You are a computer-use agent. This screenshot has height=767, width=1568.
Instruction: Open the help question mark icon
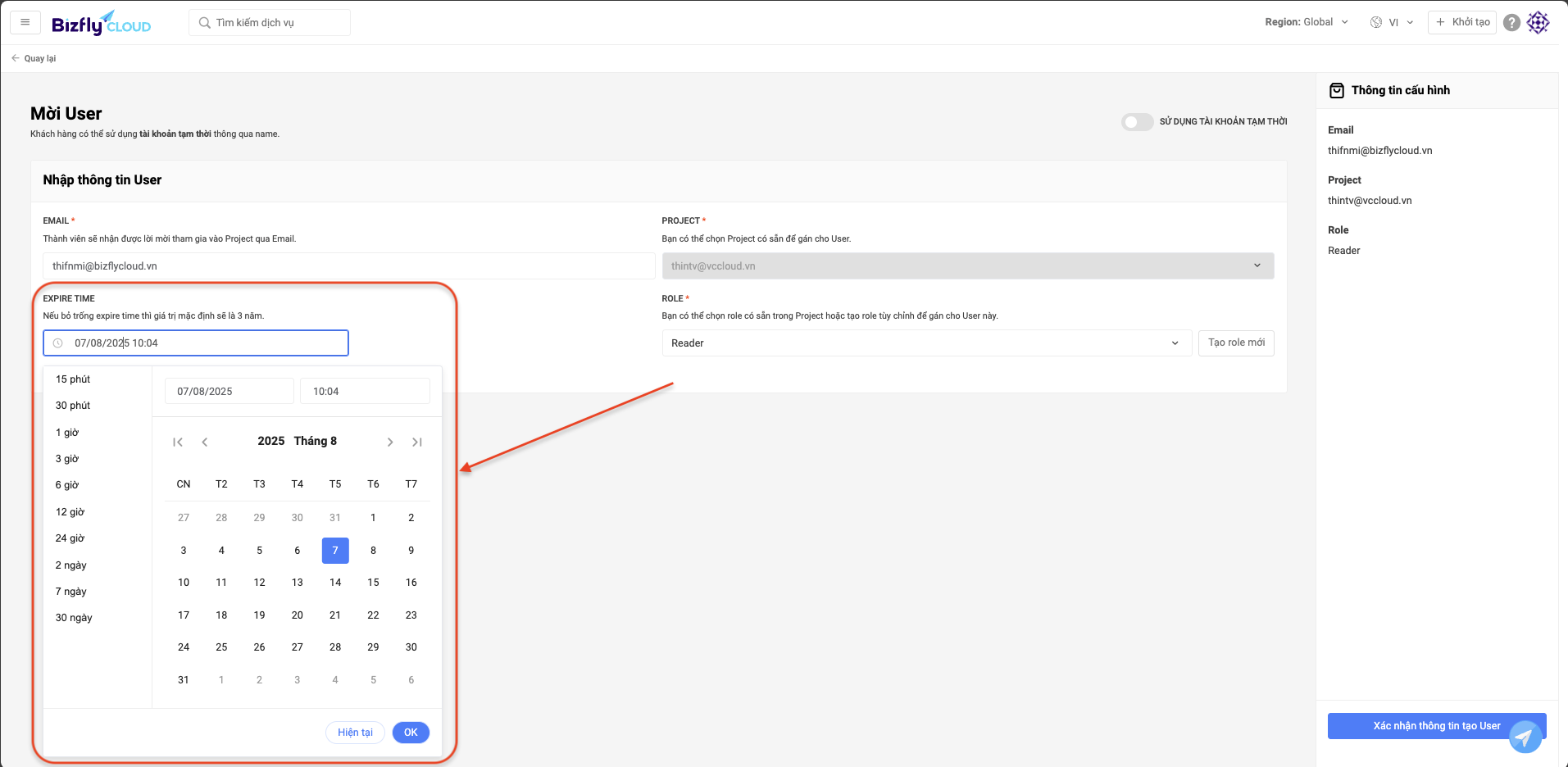tap(1511, 23)
